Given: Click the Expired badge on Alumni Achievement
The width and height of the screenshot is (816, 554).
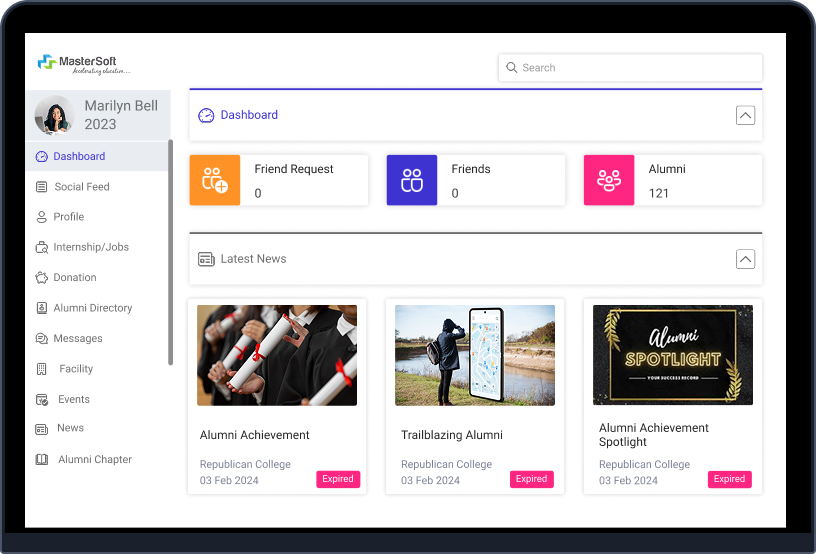Looking at the screenshot, I should click(338, 479).
